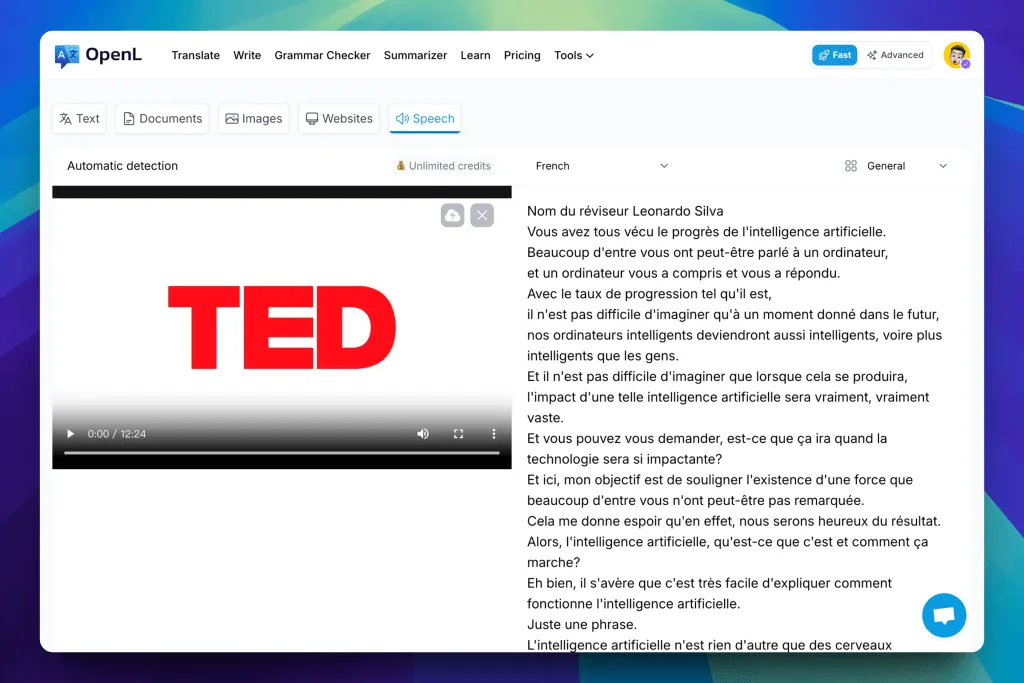Click the Unlimited credits label
This screenshot has height=683, width=1024.
click(443, 166)
